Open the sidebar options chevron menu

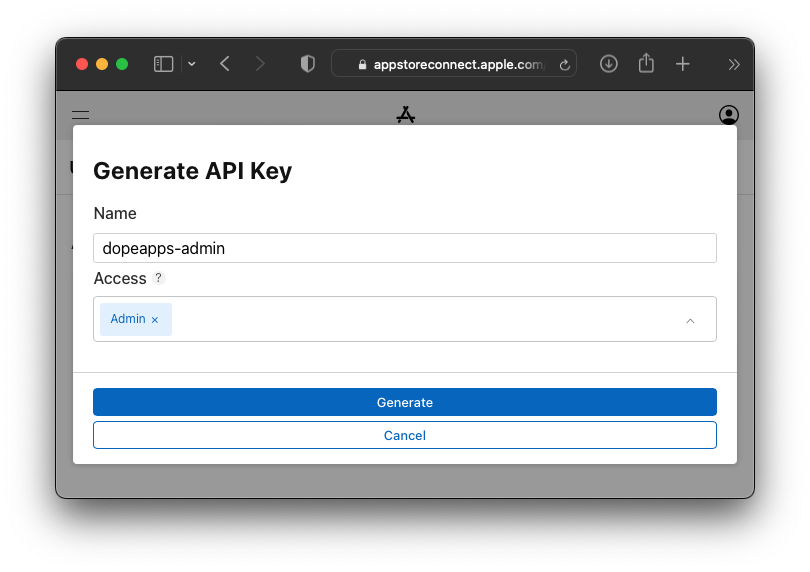click(x=192, y=64)
